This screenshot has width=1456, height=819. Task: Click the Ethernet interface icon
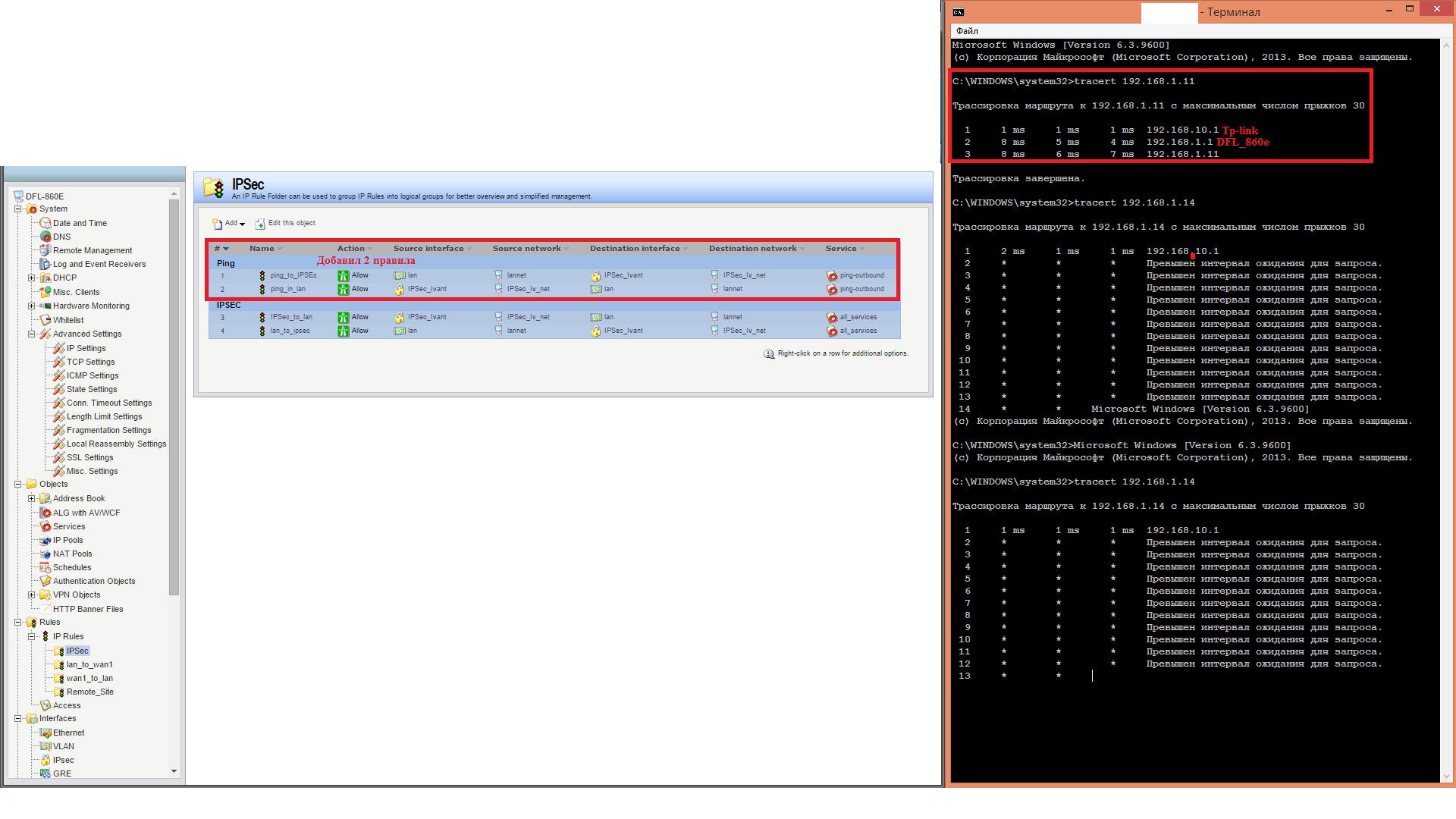45,733
